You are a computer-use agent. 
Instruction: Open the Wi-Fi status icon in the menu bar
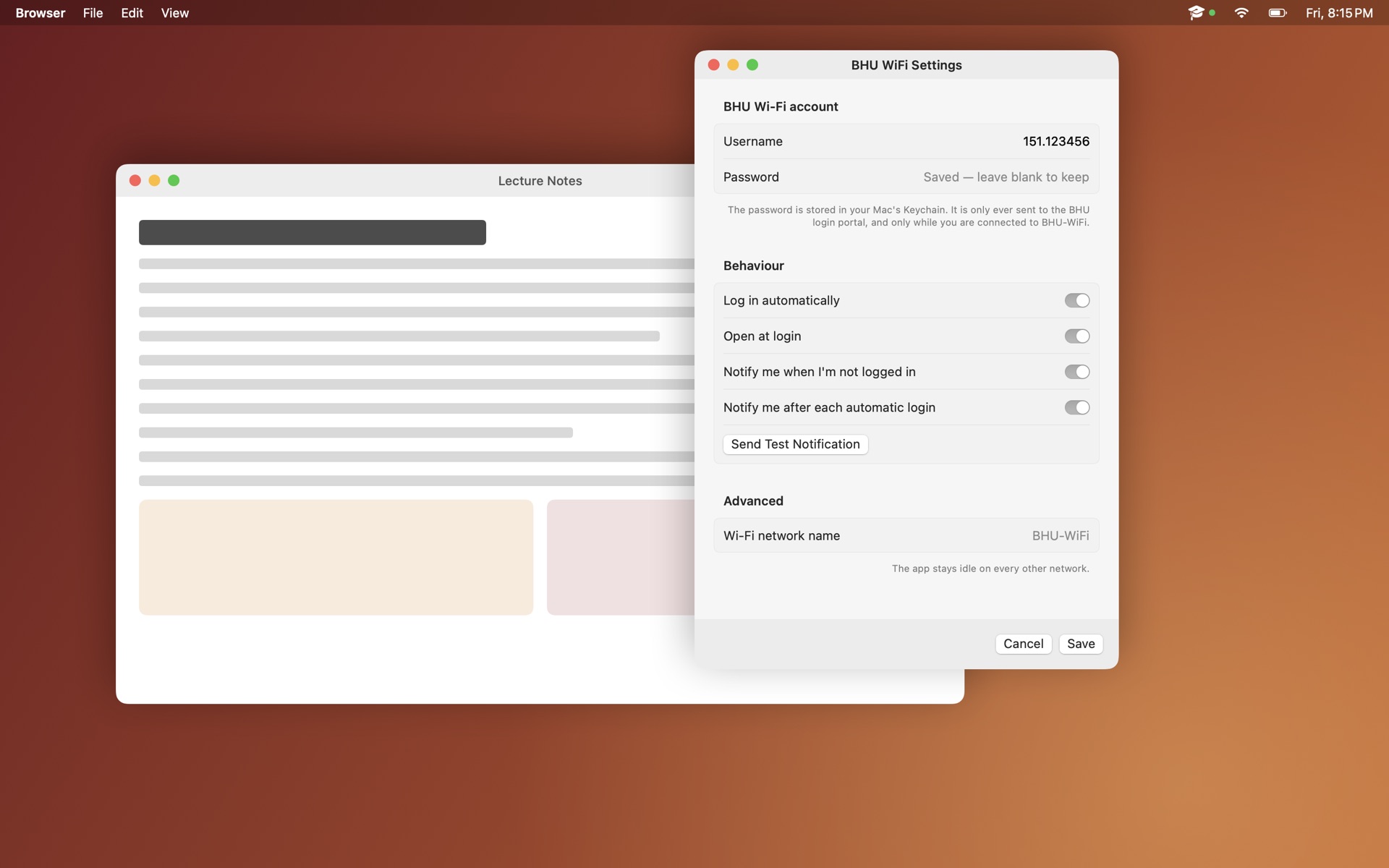point(1241,13)
